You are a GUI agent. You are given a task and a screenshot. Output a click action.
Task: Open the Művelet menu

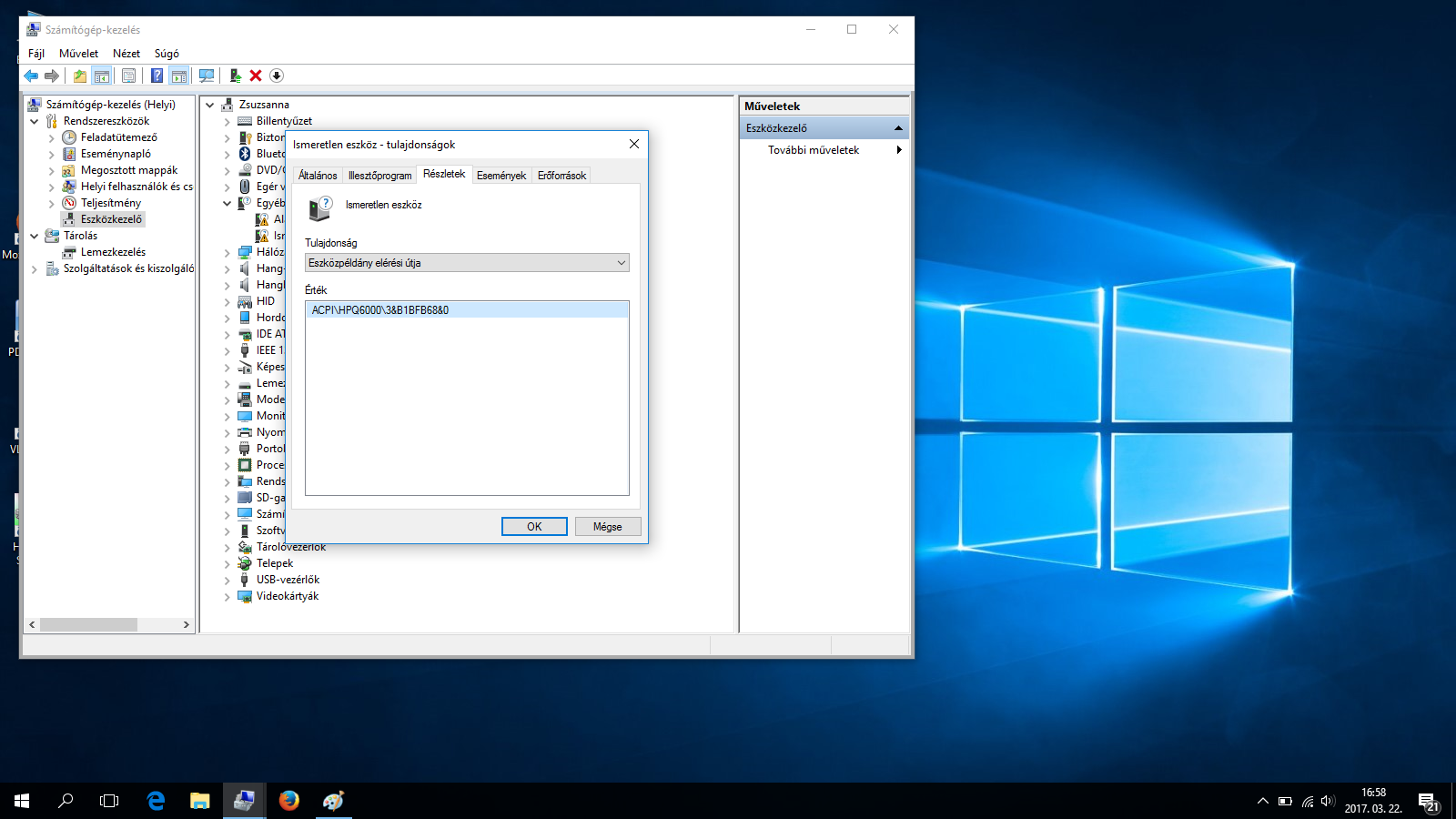click(x=79, y=54)
